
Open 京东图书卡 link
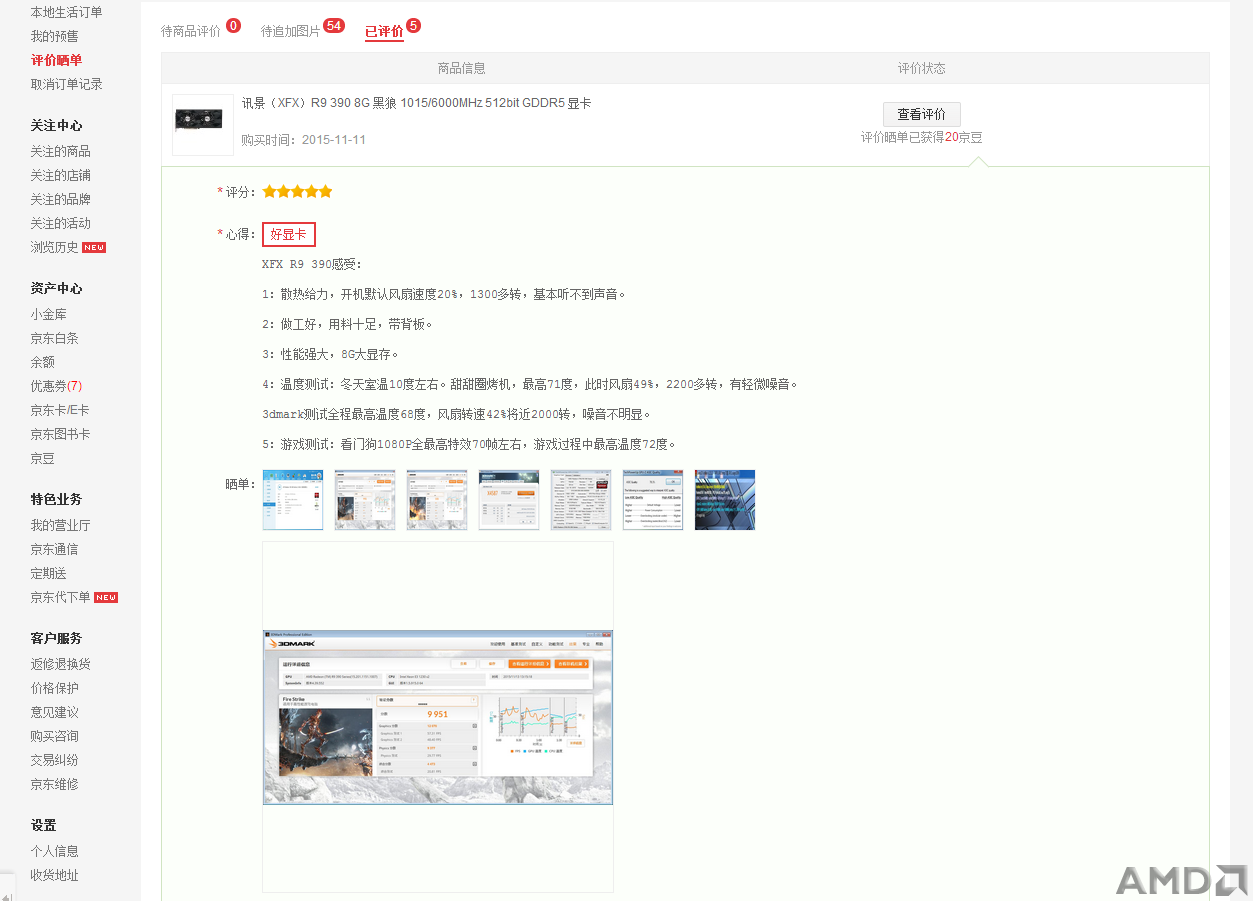(x=60, y=434)
